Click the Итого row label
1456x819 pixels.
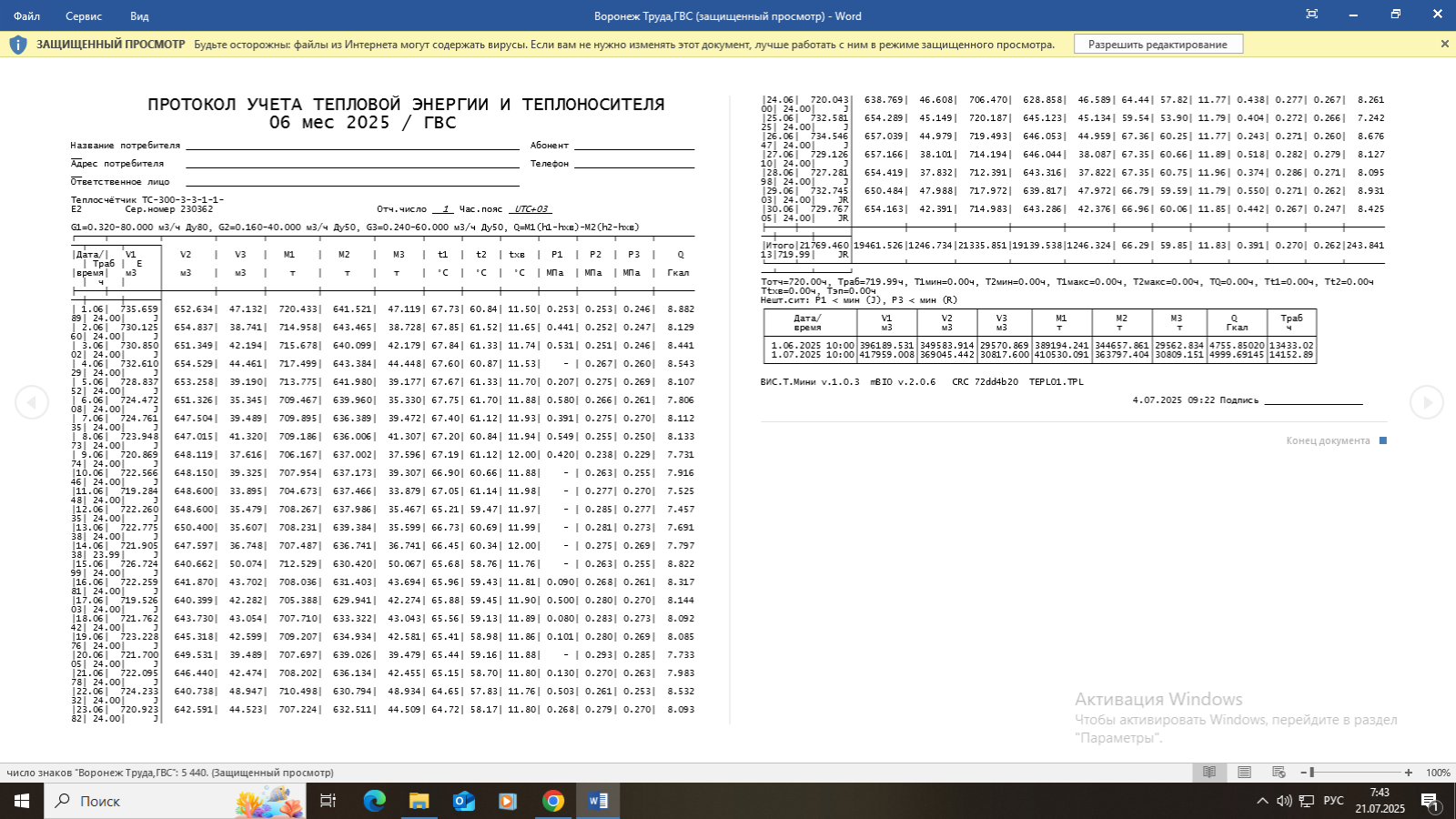779,245
